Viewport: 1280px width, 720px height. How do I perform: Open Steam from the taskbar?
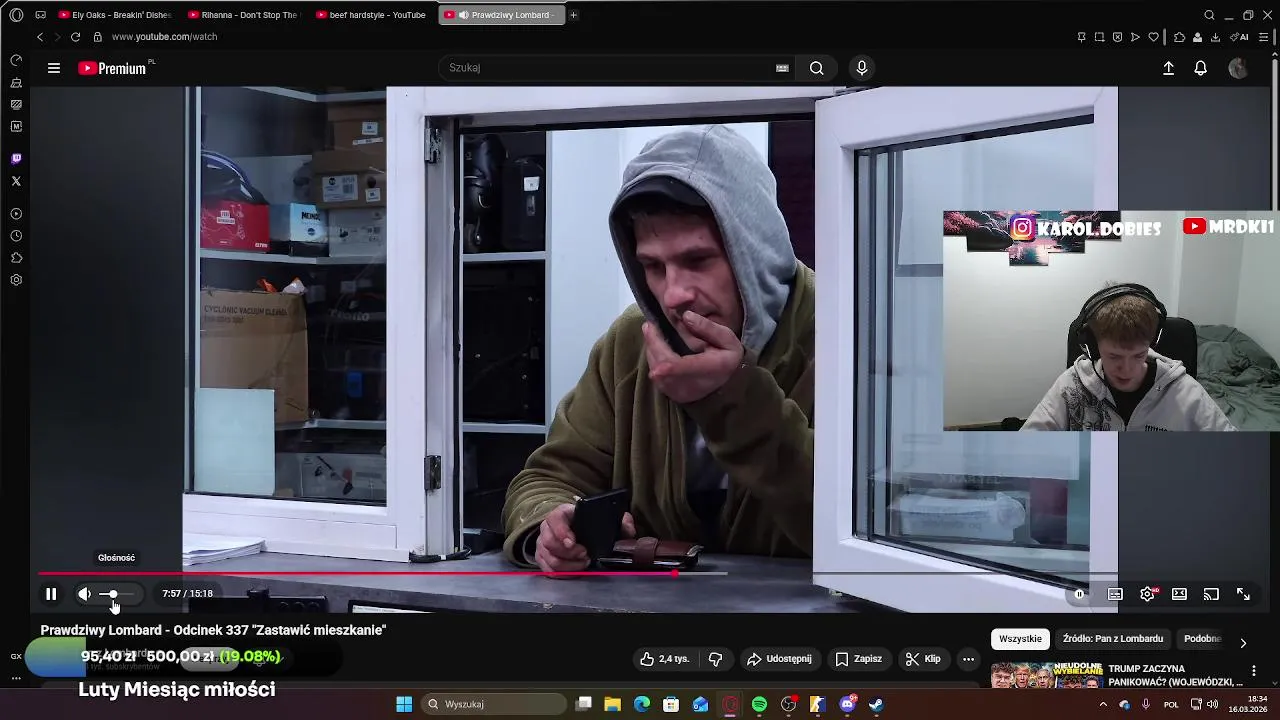876,704
